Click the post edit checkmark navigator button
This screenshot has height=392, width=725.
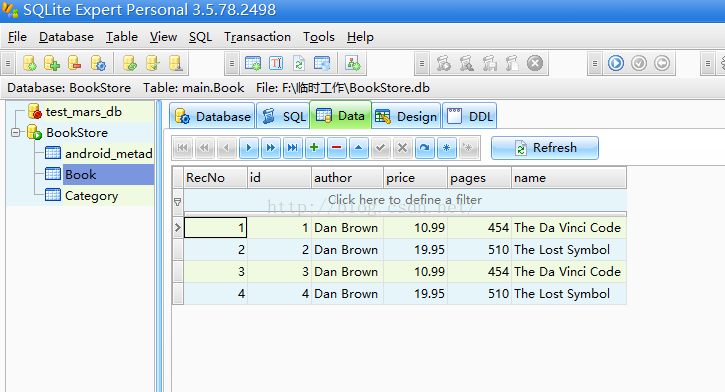click(x=381, y=148)
